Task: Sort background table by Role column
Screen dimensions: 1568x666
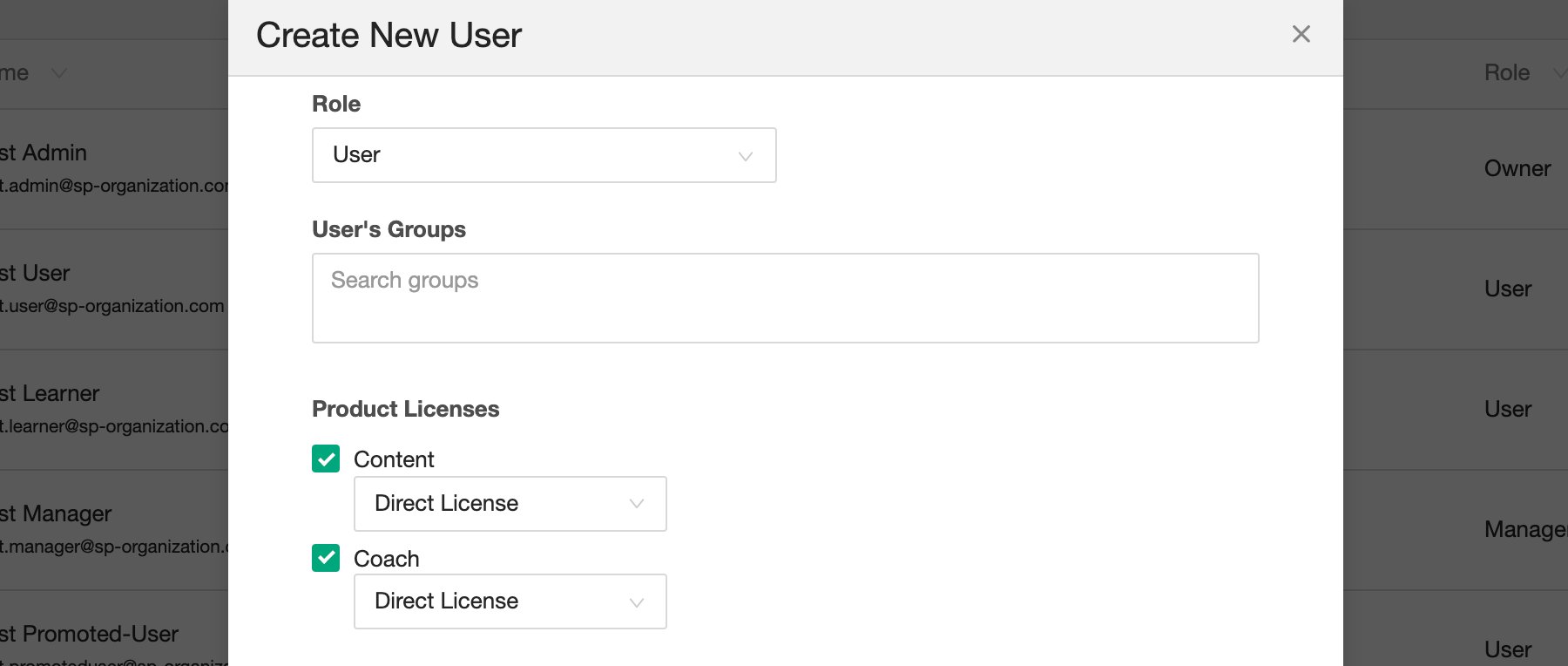Action: coord(1507,73)
